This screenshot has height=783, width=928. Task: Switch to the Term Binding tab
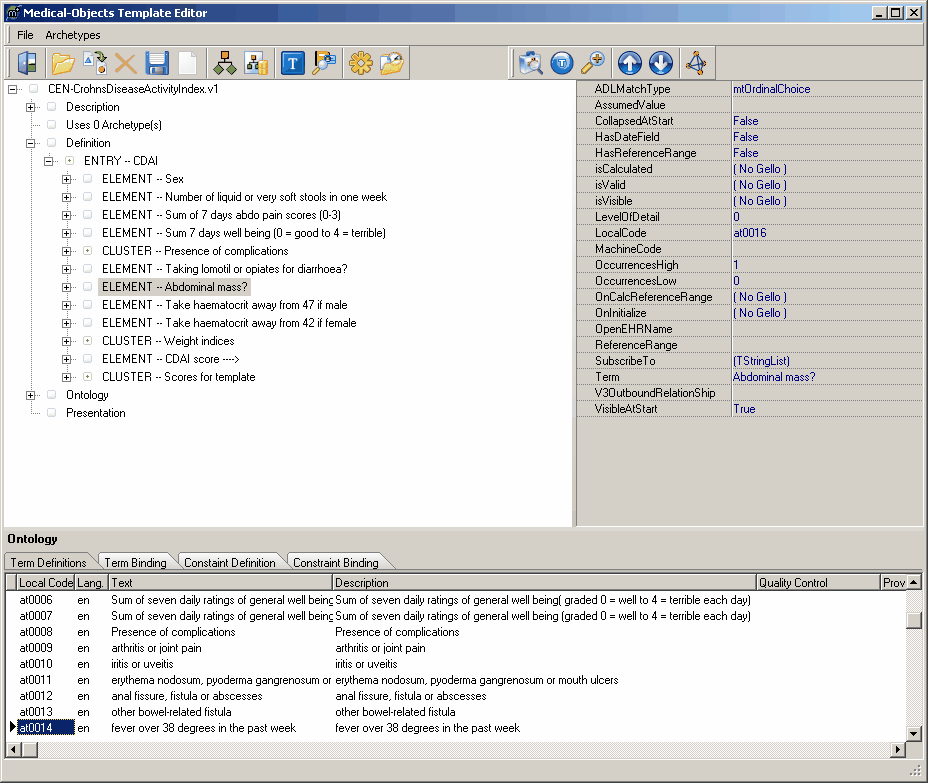[135, 563]
